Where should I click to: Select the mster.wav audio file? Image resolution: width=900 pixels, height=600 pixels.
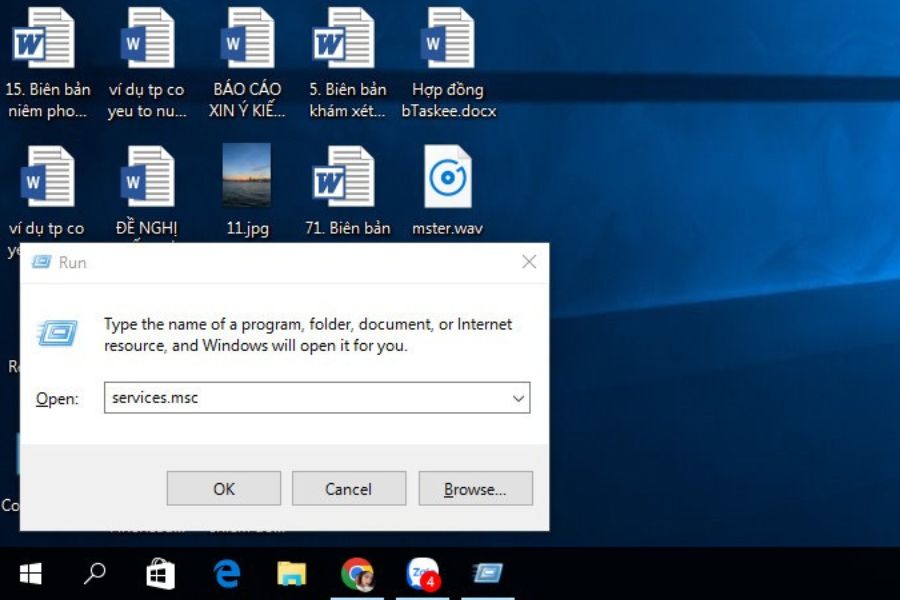click(447, 178)
